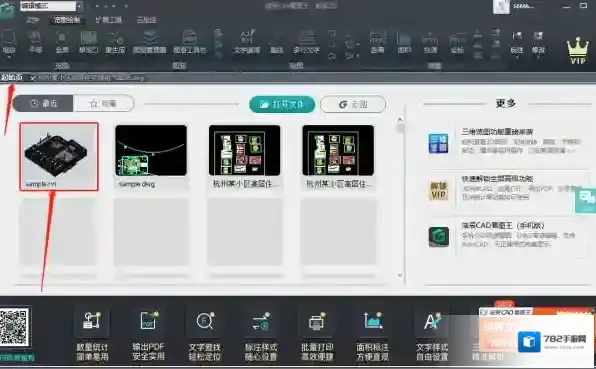Select the 云批注 ribbon tab
Screen dimensions: 596x369
click(147, 20)
